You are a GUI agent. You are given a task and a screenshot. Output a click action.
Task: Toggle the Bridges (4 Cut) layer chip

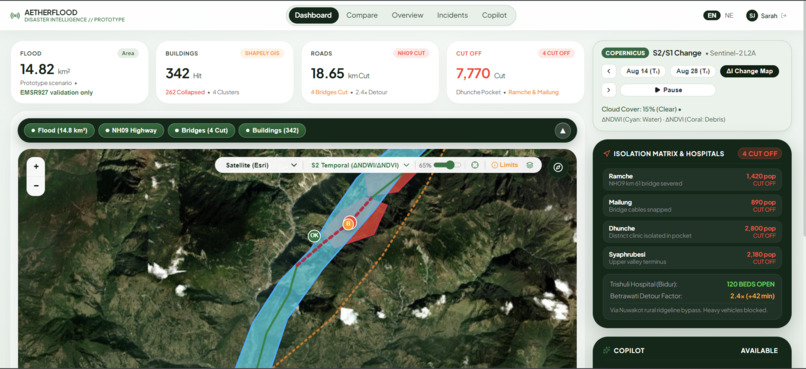(201, 131)
